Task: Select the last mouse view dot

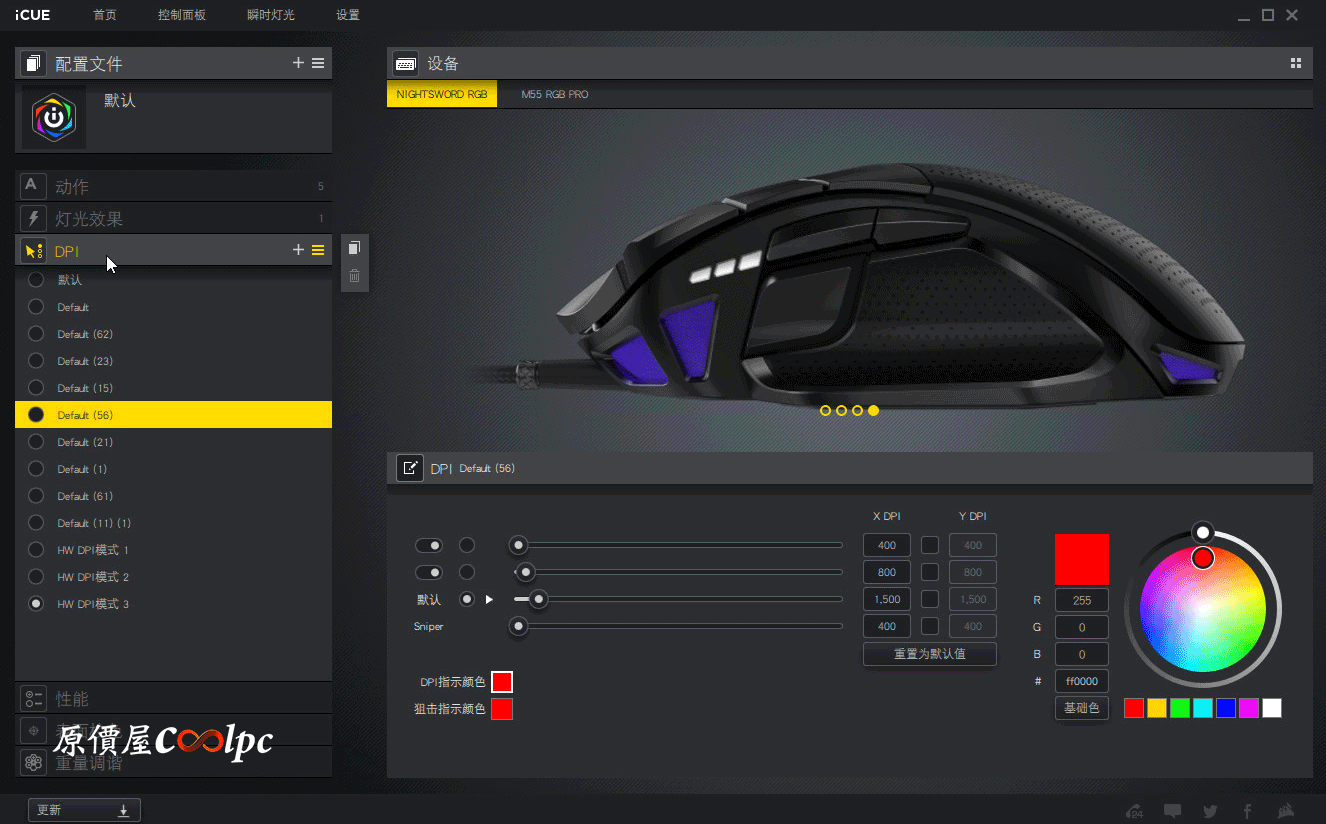Action: [873, 410]
